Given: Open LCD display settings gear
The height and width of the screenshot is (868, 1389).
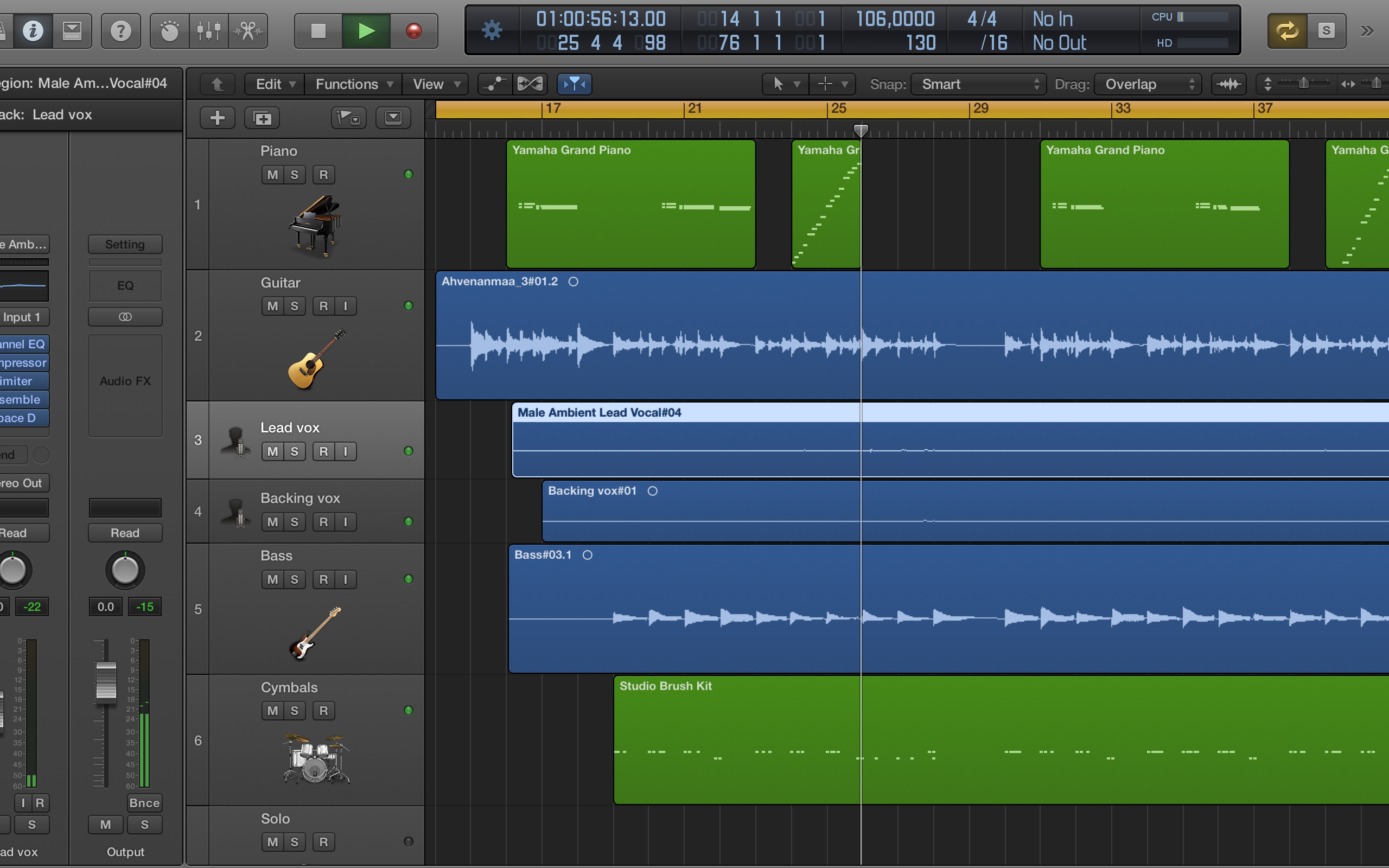Looking at the screenshot, I should click(x=492, y=30).
